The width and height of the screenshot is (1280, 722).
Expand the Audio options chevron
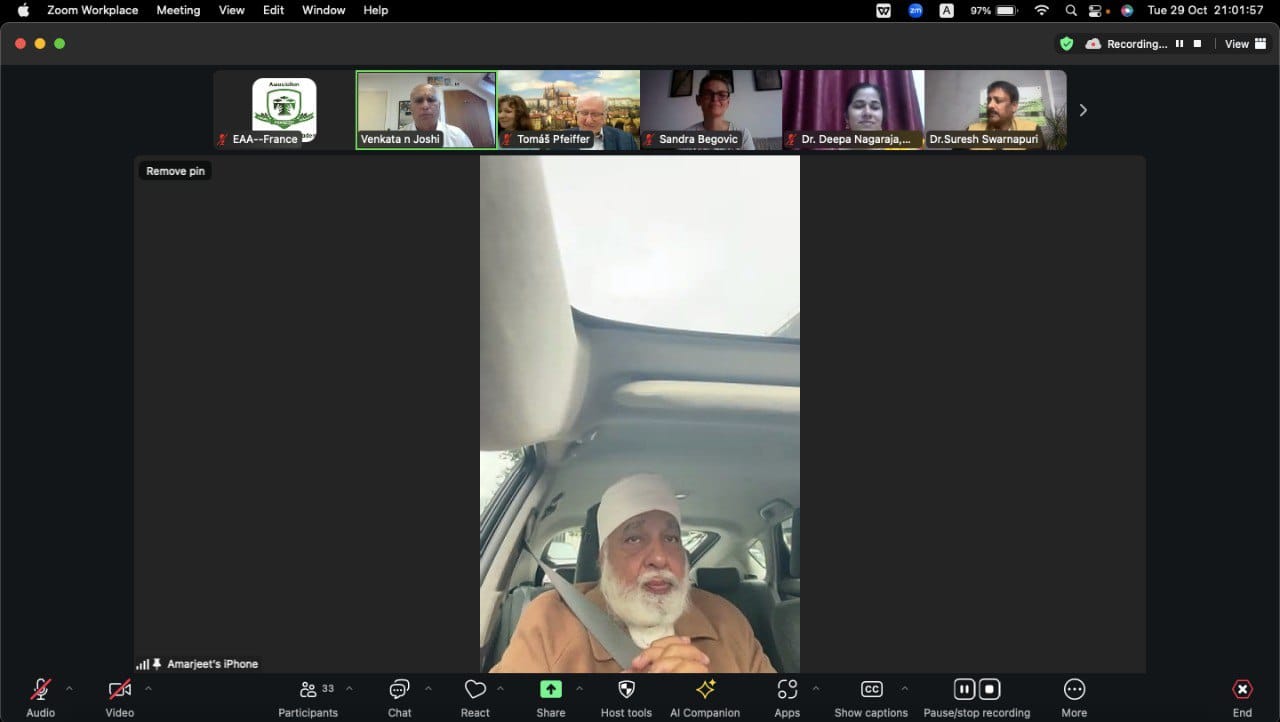point(69,688)
